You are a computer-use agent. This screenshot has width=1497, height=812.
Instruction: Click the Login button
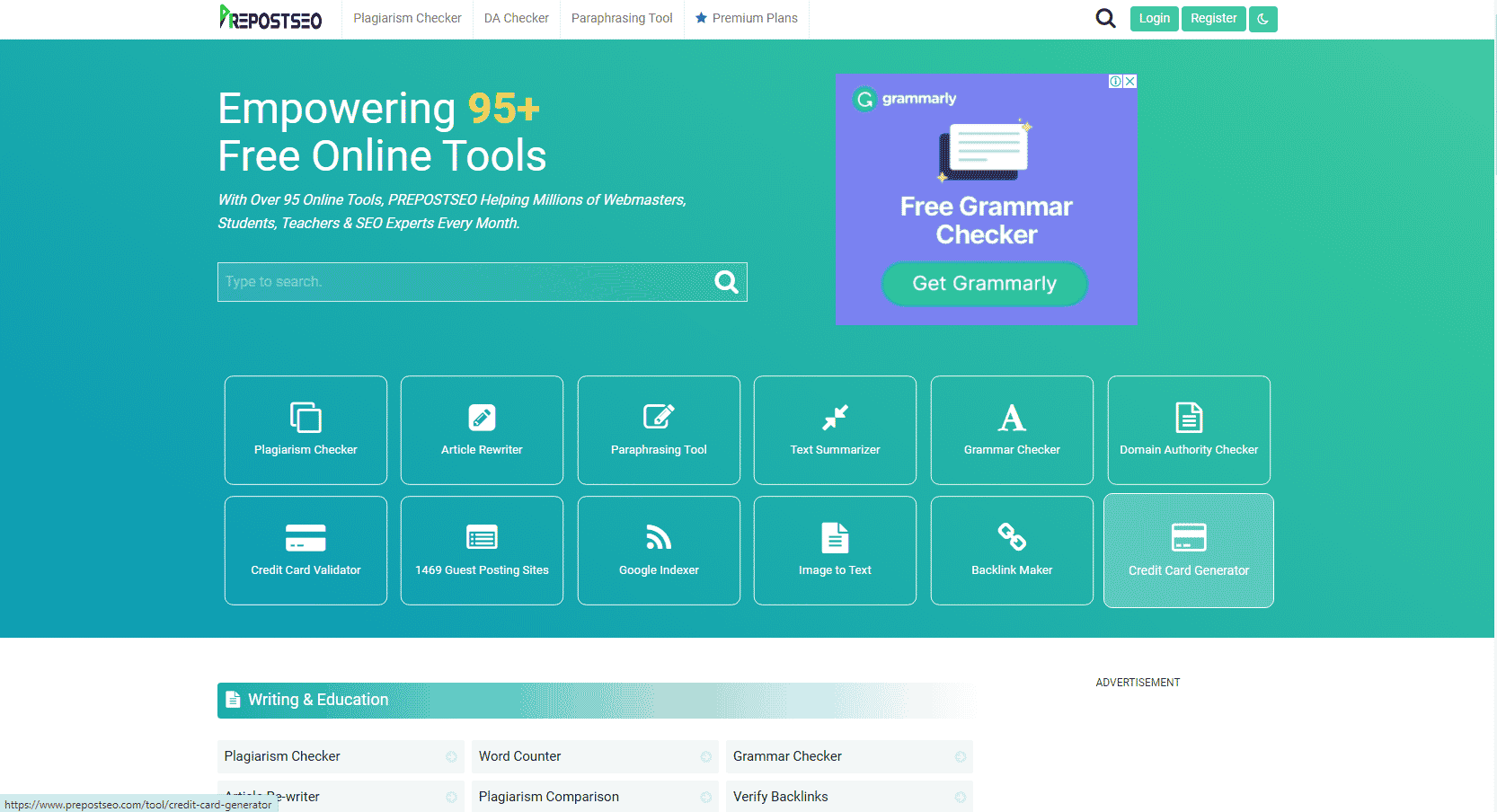[1155, 18]
